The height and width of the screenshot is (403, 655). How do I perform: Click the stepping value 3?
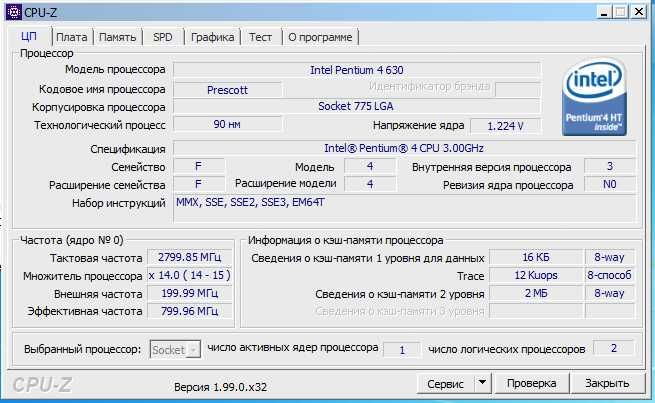coord(610,166)
